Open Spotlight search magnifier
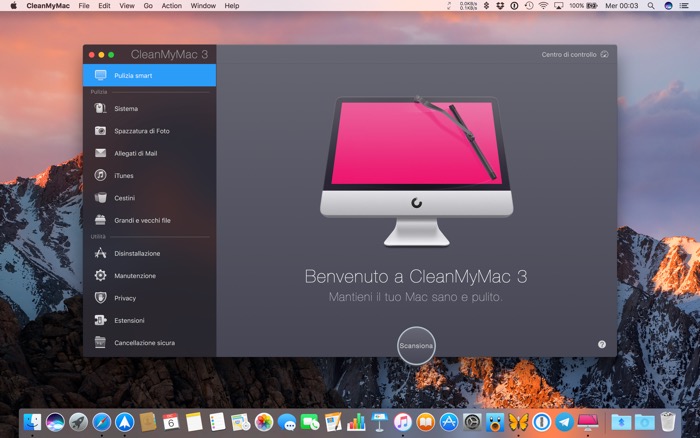Viewport: 700px width, 438px height. pyautogui.click(x=651, y=6)
